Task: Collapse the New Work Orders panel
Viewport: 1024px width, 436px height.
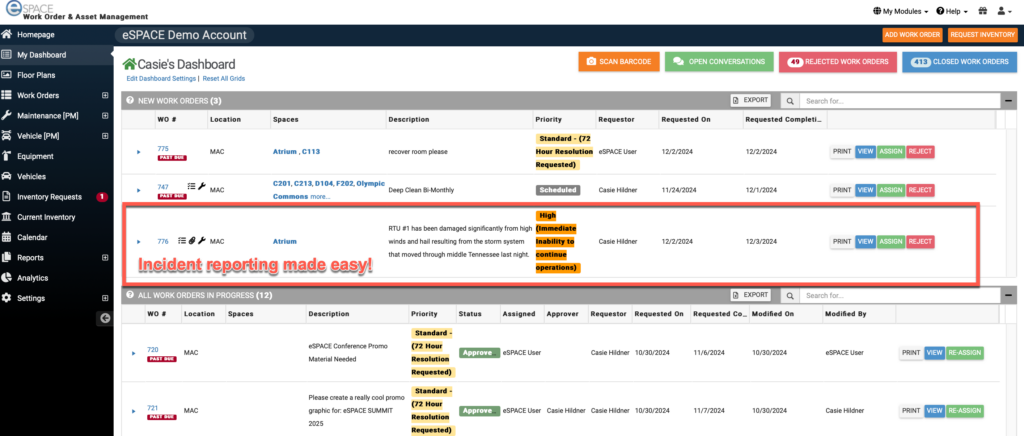Action: pos(1008,101)
